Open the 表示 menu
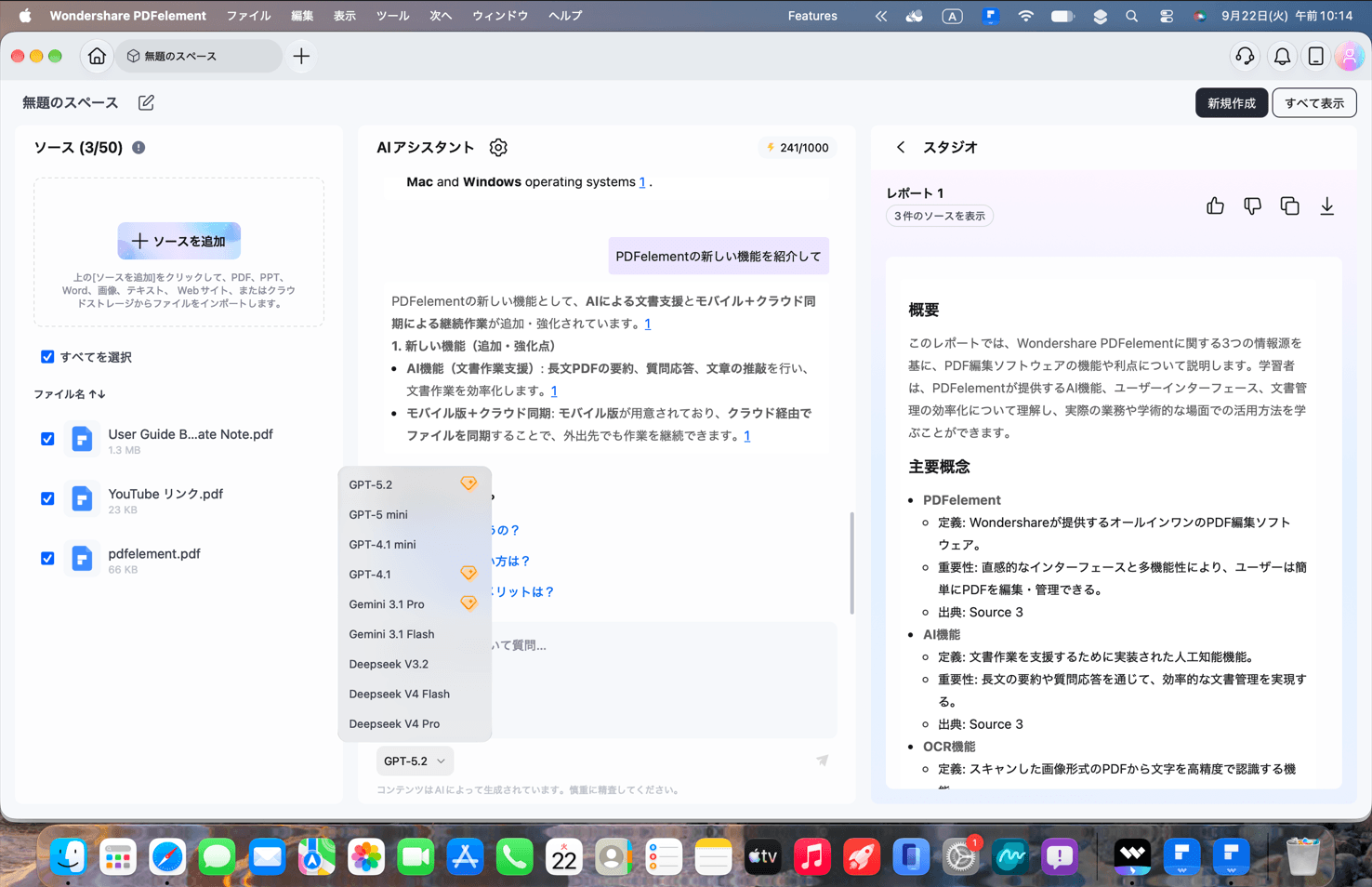This screenshot has height=887, width=1372. (345, 16)
